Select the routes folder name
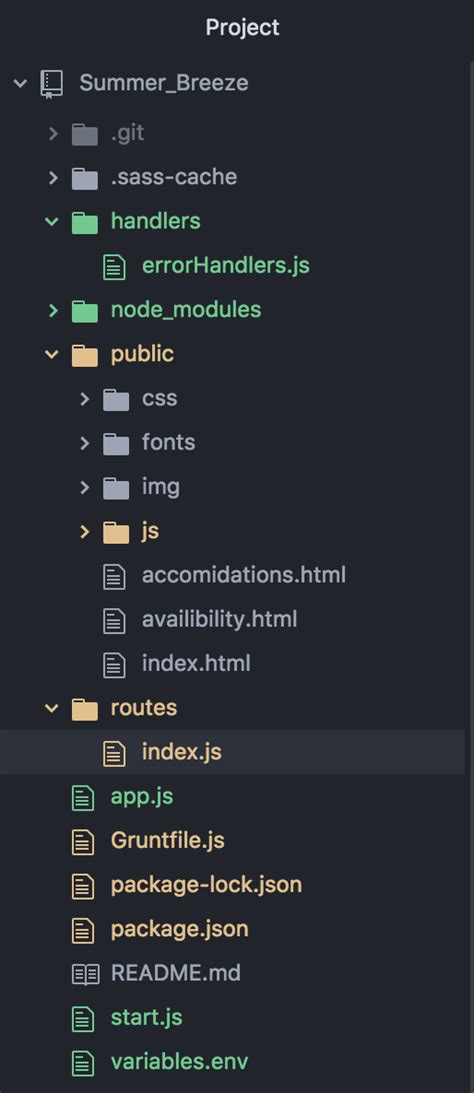This screenshot has width=474, height=1093. [144, 708]
